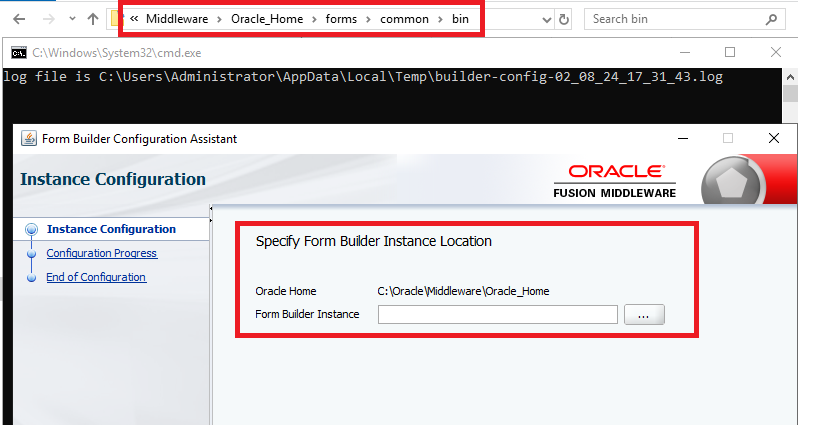Open the End of Configuration link
Viewport: 814px width, 425px height.
pos(96,277)
